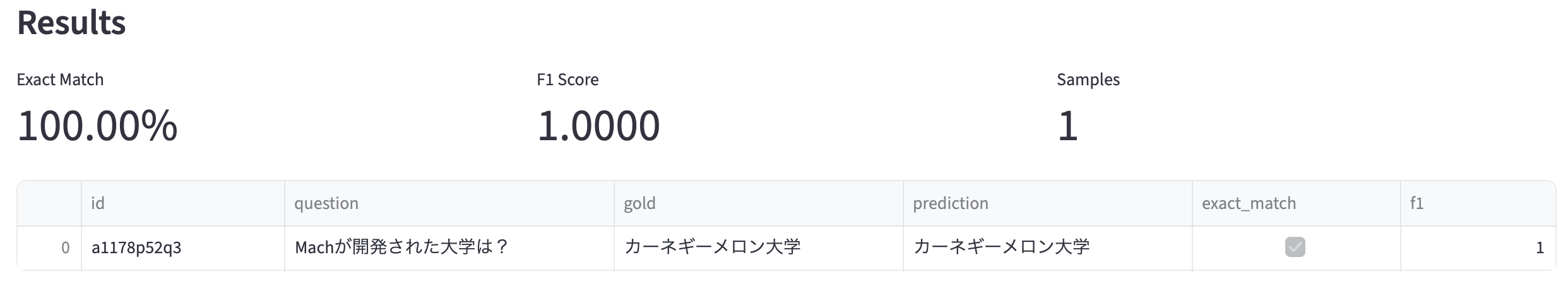1568x293 pixels.
Task: Click the F1 Score metric label
Action: pos(567,80)
